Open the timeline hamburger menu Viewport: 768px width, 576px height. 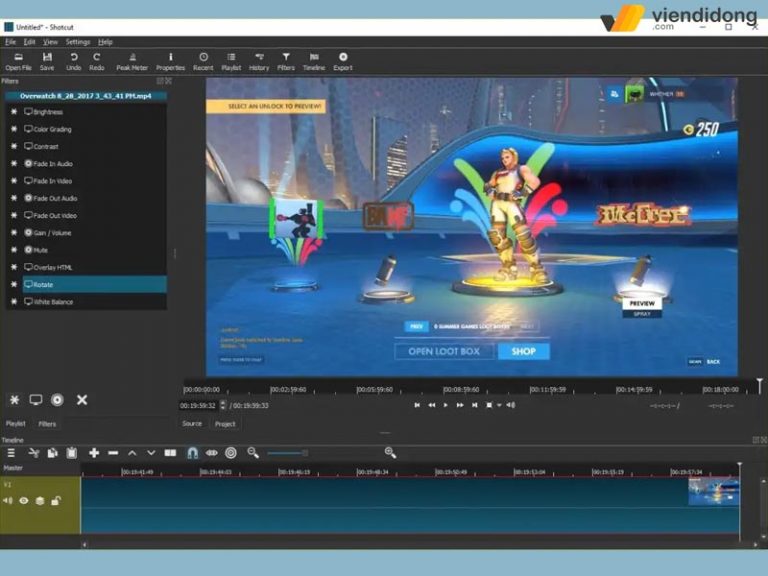tap(11, 453)
